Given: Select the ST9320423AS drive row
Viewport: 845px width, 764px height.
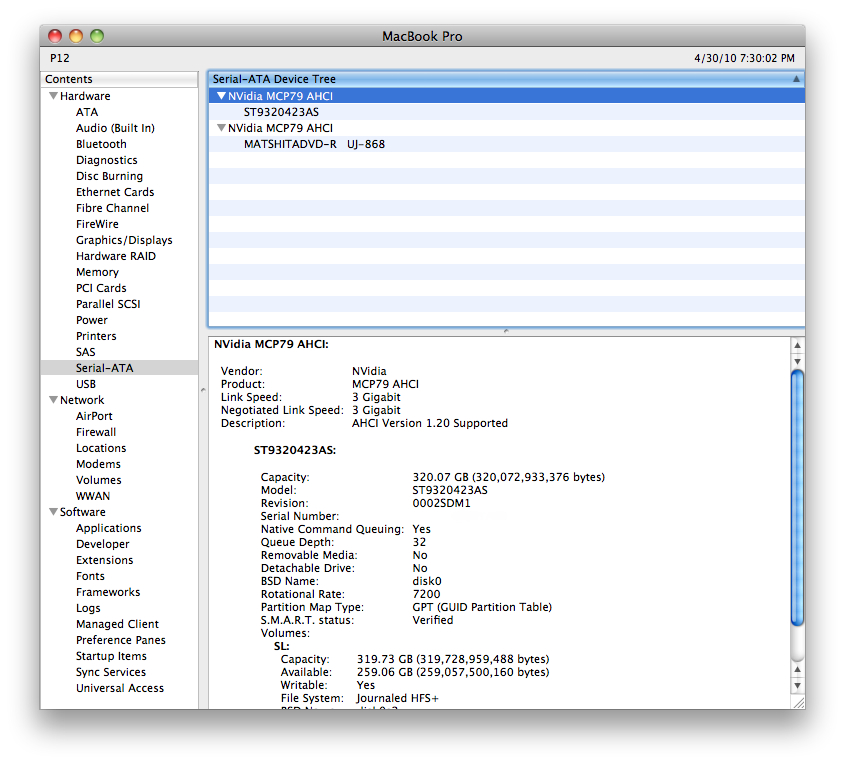Looking at the screenshot, I should 506,112.
